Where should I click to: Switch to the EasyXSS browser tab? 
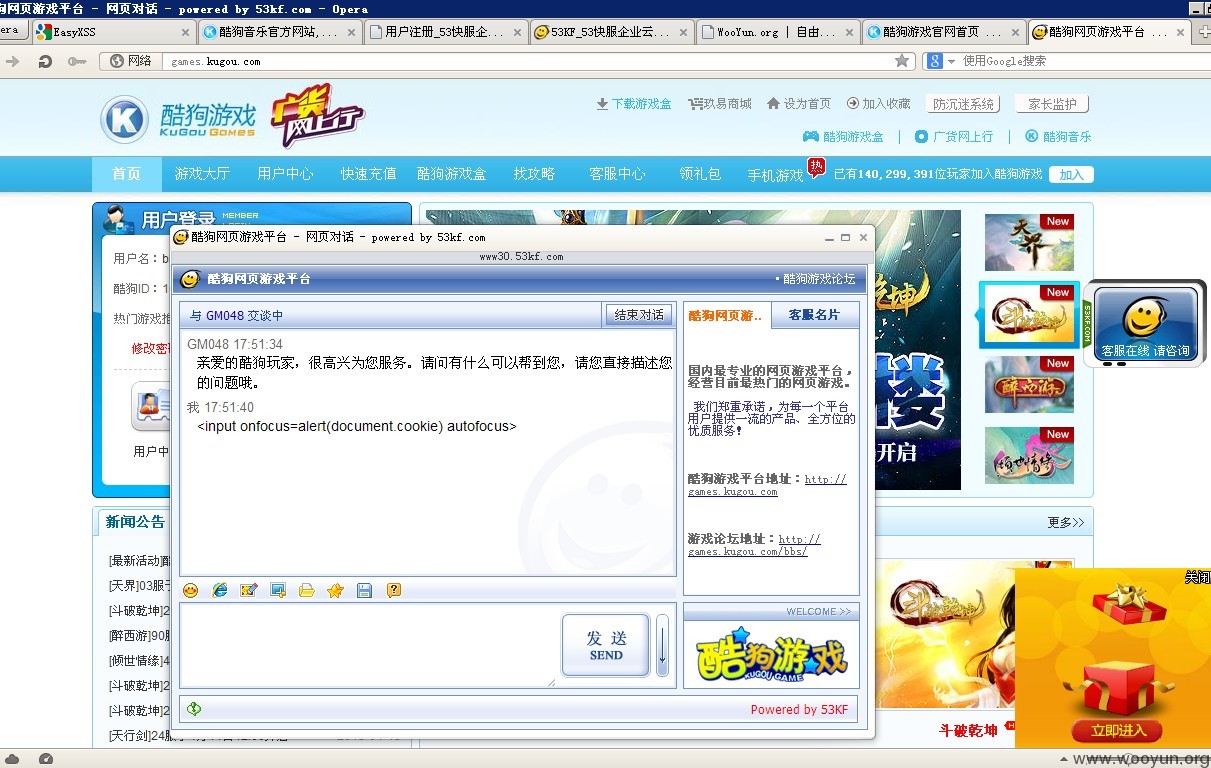click(113, 31)
